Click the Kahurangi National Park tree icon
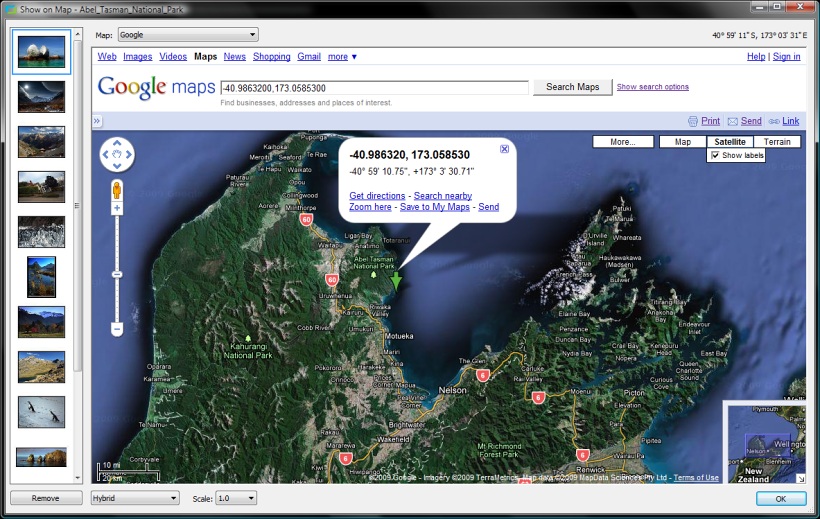This screenshot has width=820, height=519. tap(248, 339)
